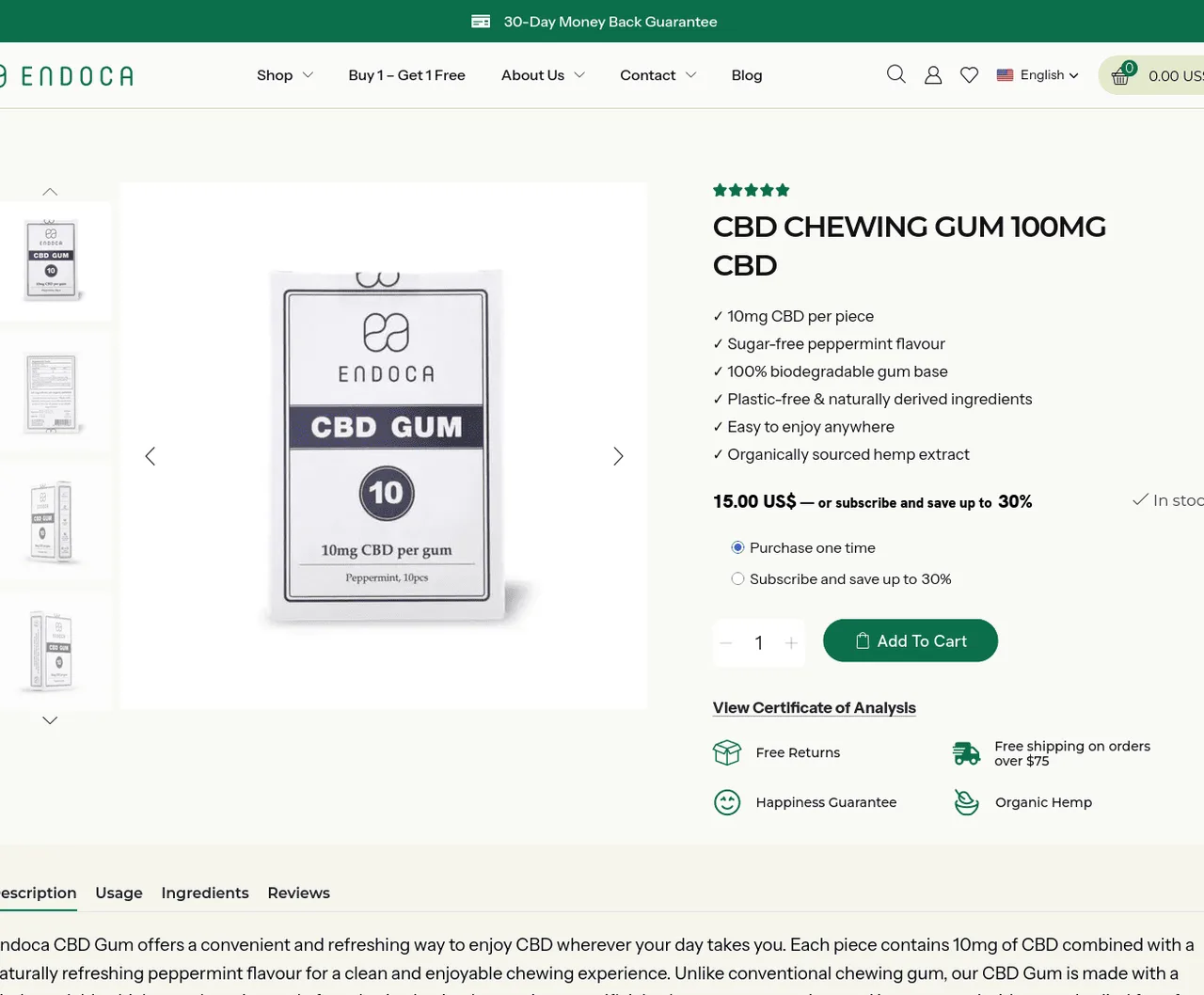Viewport: 1204px width, 995px height.
Task: Click the free shipping truck icon
Action: pyautogui.click(x=966, y=752)
